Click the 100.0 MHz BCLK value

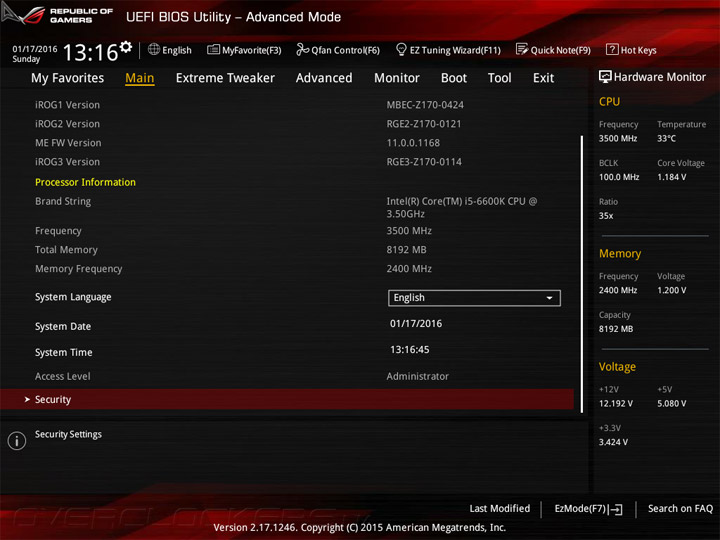(619, 177)
